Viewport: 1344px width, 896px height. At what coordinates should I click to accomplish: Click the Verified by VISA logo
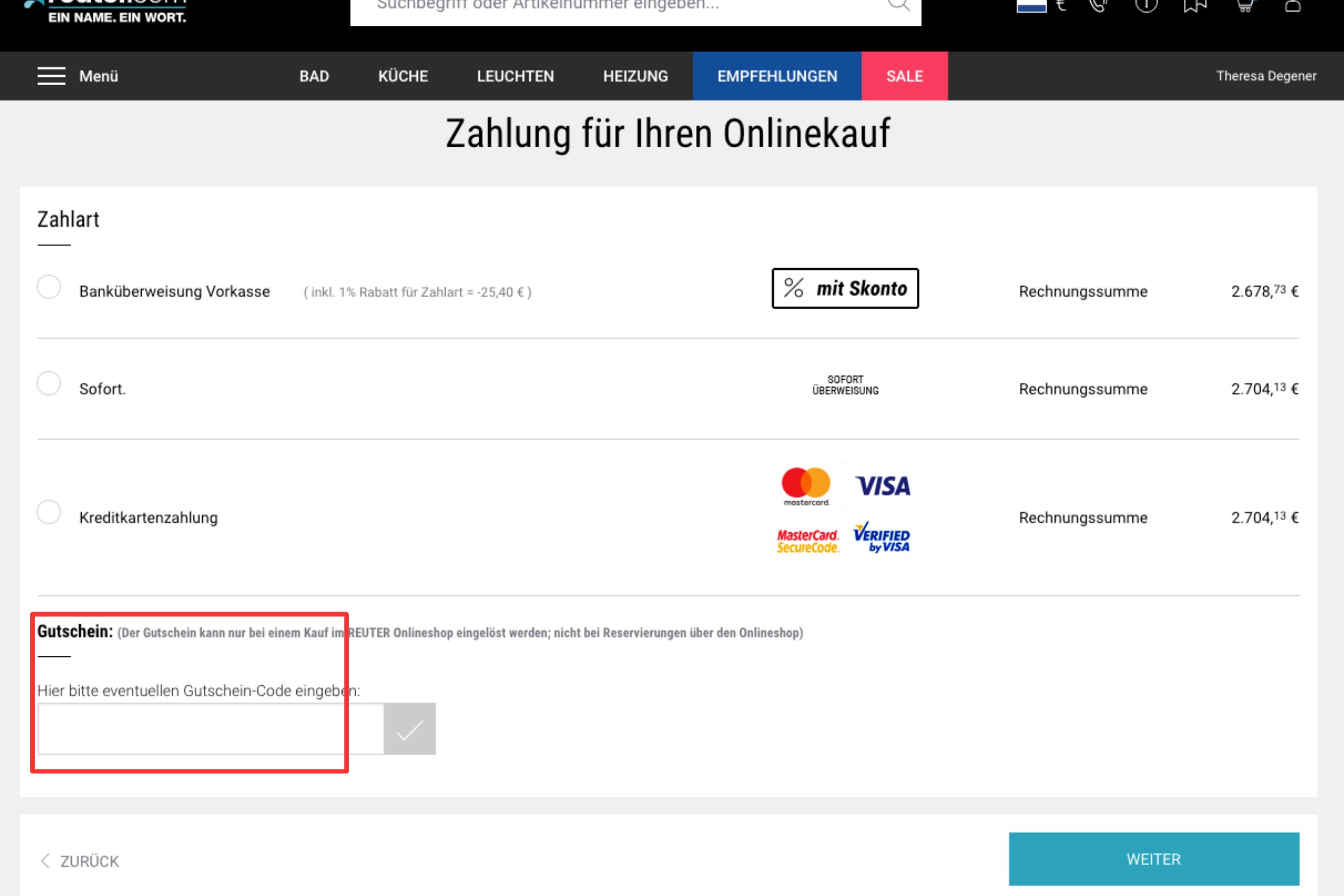pyautogui.click(x=881, y=537)
